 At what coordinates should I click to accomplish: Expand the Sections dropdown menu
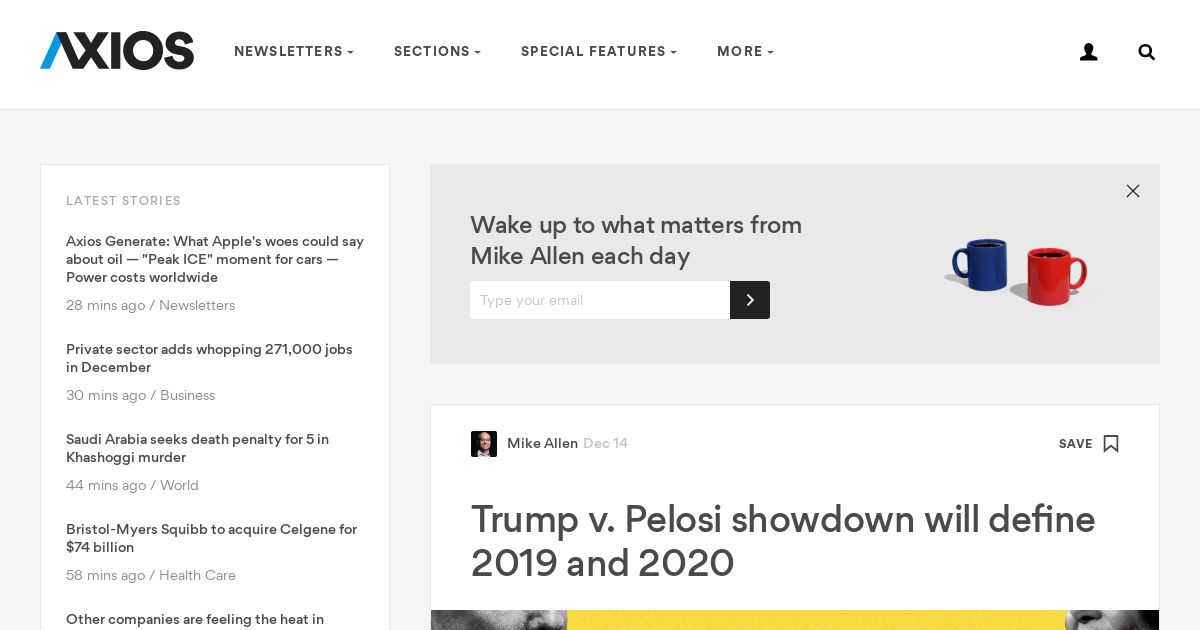pyautogui.click(x=437, y=52)
